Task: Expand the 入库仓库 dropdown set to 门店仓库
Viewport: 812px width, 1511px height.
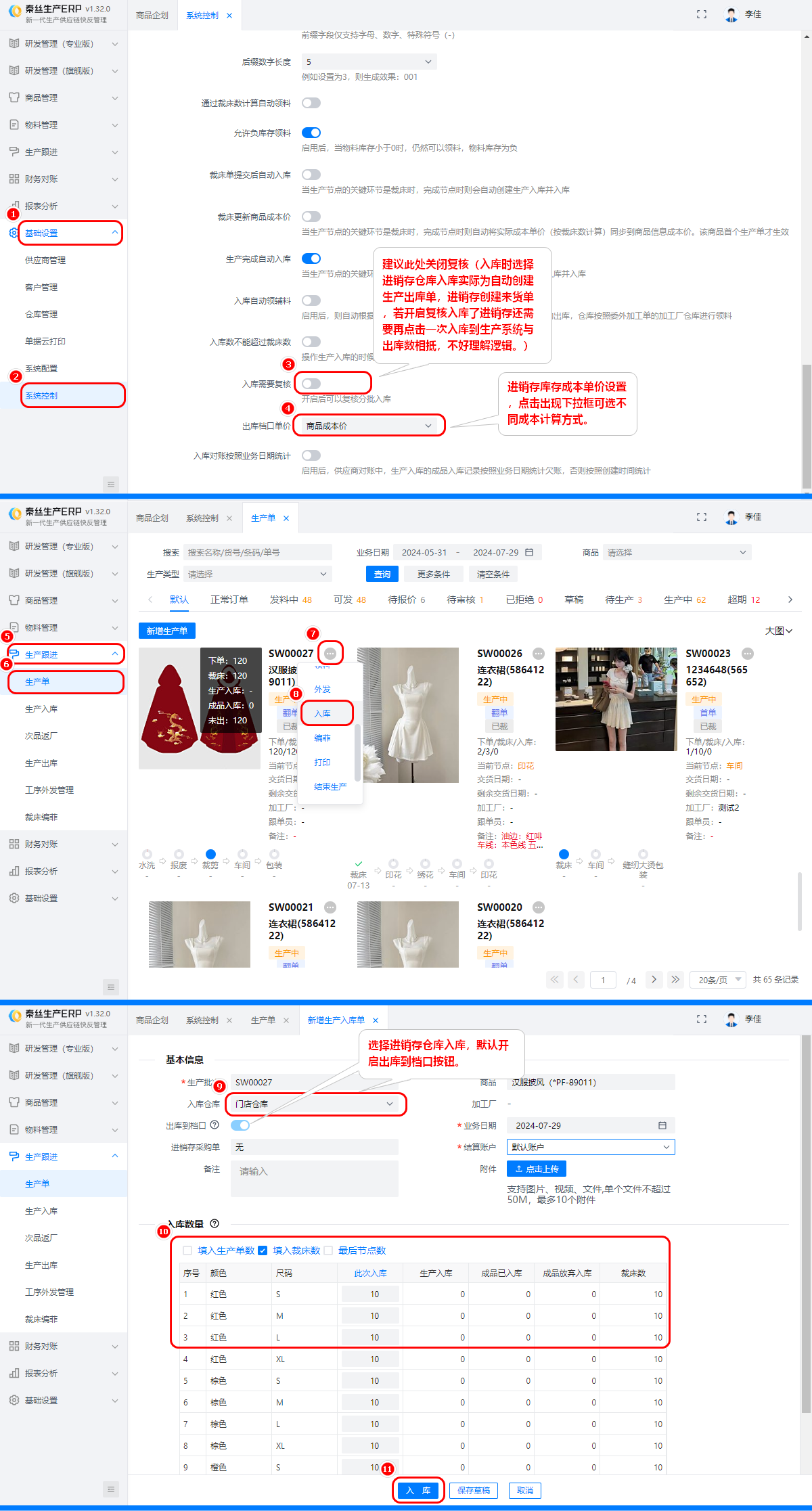Action: tap(315, 1104)
